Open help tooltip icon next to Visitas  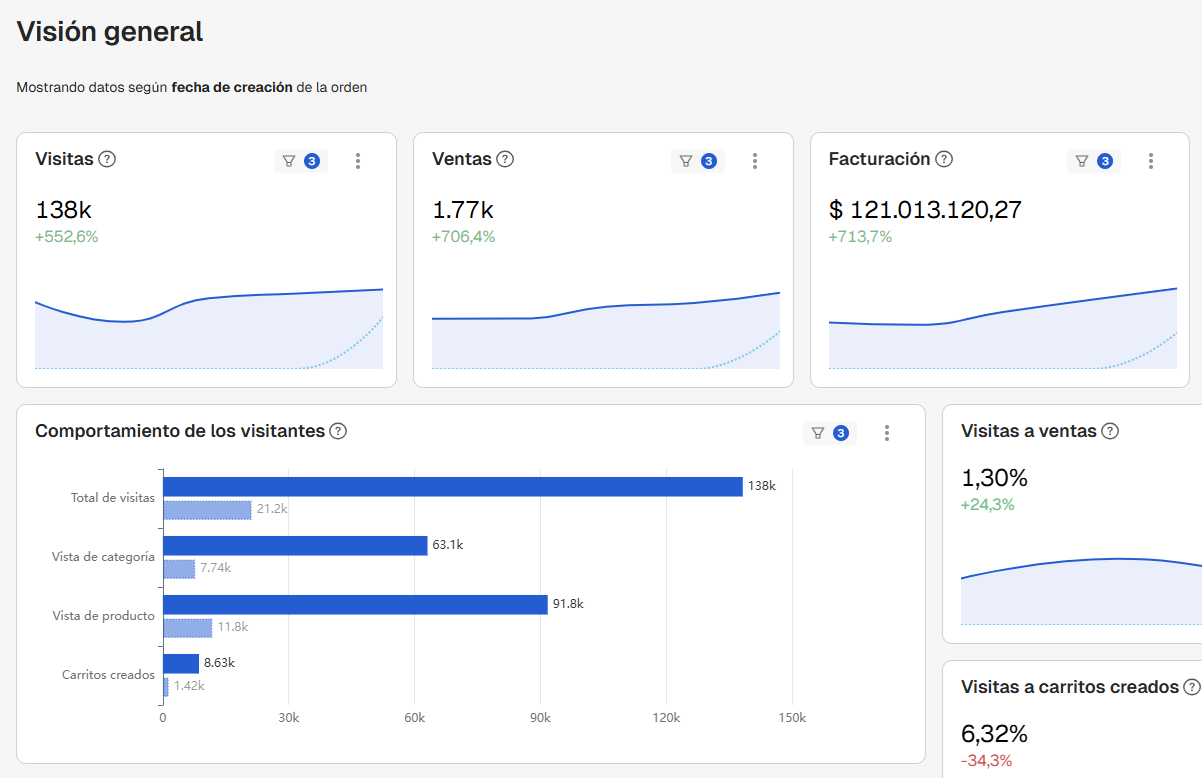tap(108, 159)
